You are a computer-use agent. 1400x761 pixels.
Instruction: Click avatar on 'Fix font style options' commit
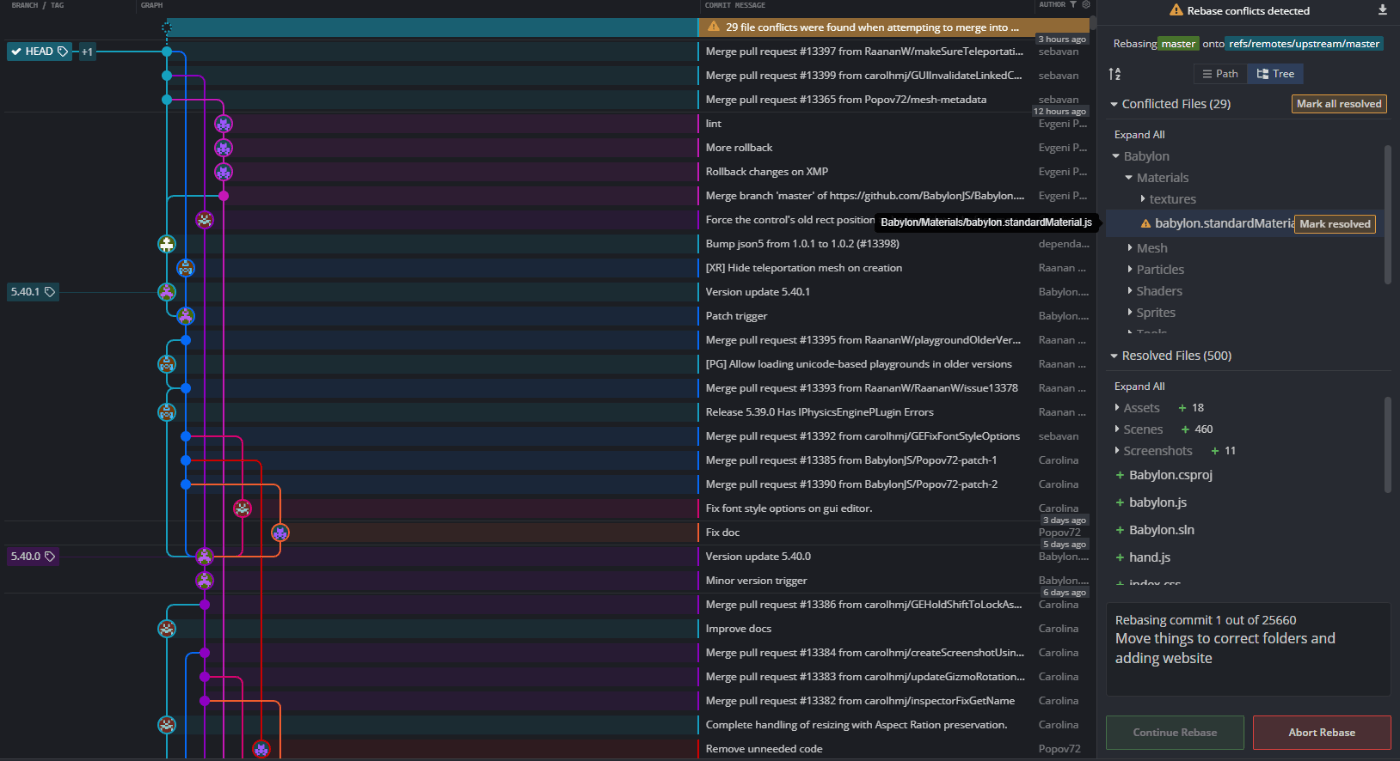pos(242,508)
